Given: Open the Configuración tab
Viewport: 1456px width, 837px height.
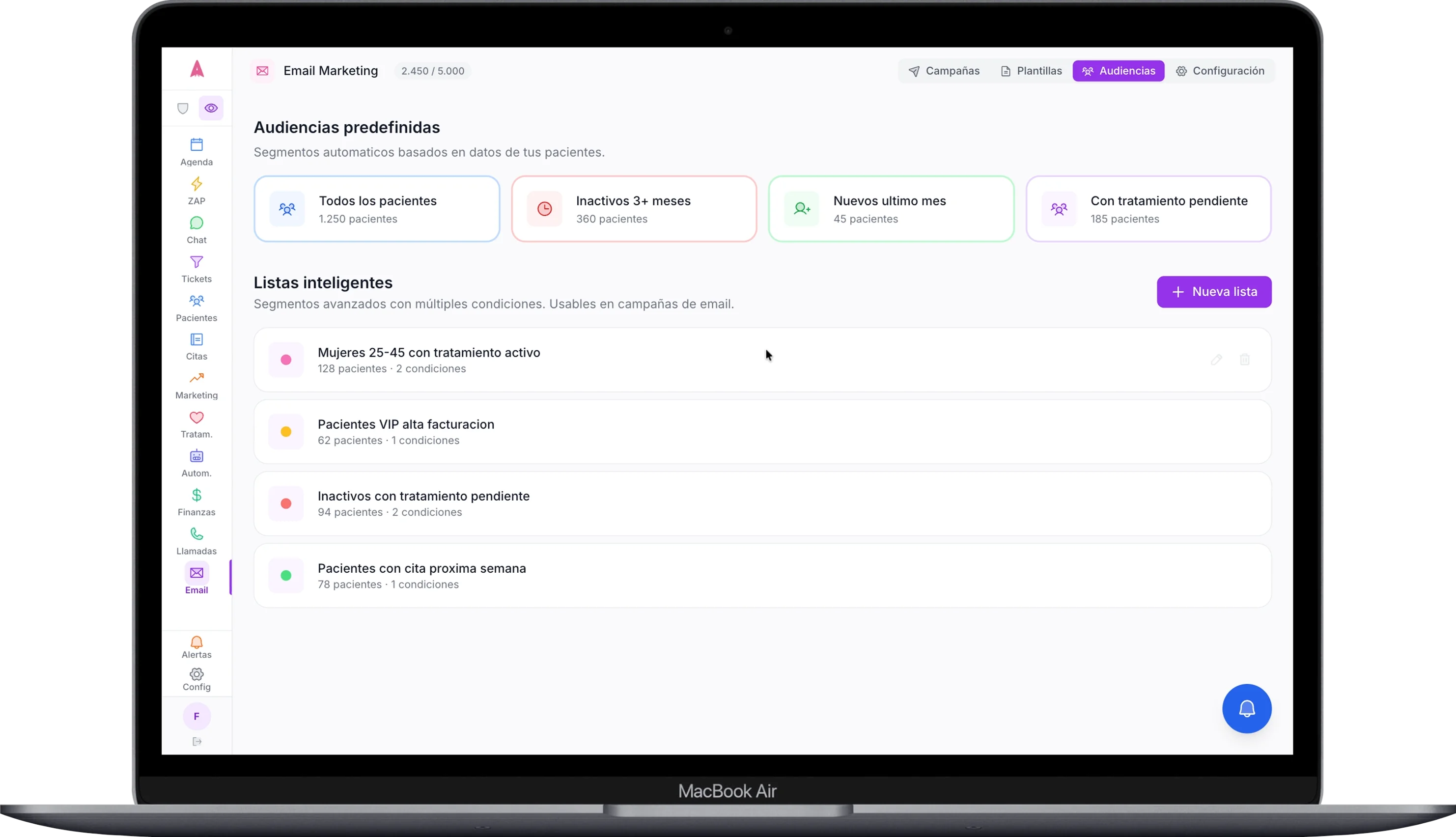Looking at the screenshot, I should click(x=1220, y=71).
